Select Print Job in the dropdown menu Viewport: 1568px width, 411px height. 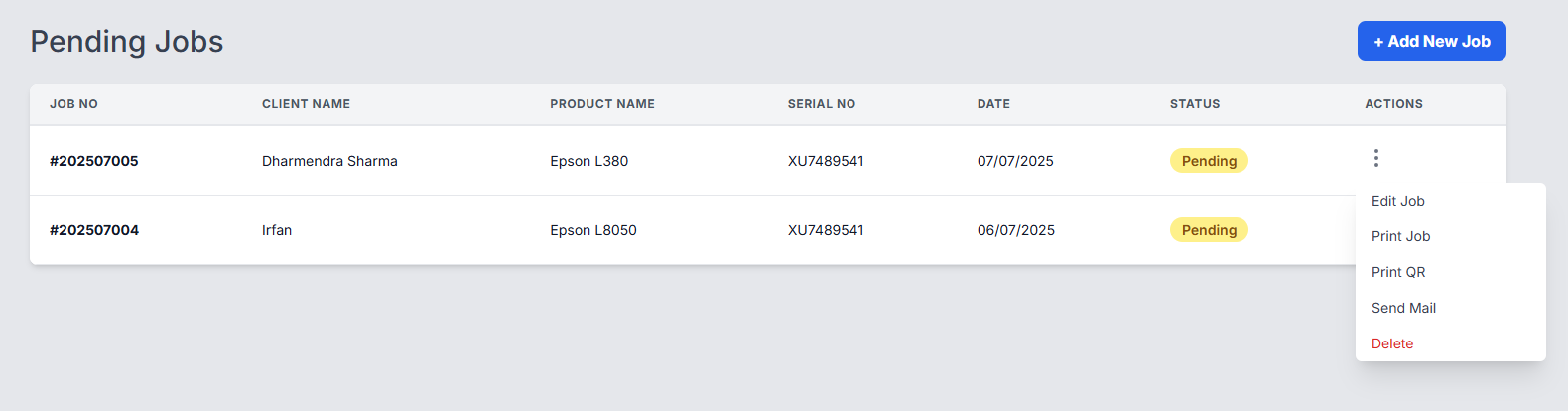pyautogui.click(x=1400, y=236)
